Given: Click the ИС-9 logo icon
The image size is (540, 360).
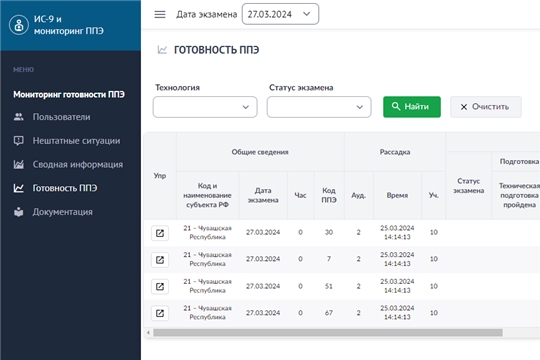Looking at the screenshot, I should [x=19, y=25].
